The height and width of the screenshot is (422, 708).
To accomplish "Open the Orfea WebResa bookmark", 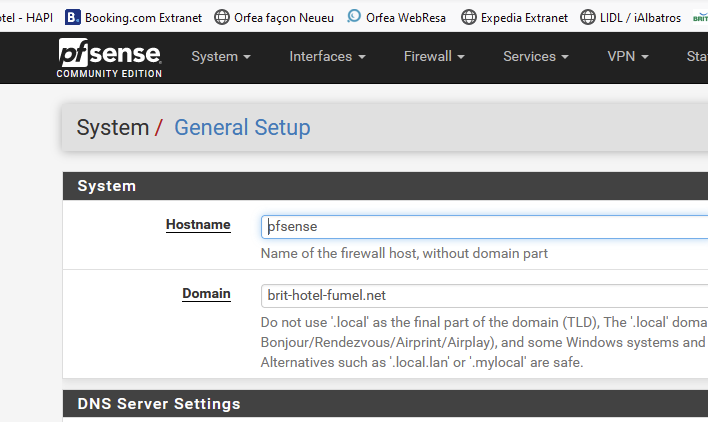I will (396, 18).
